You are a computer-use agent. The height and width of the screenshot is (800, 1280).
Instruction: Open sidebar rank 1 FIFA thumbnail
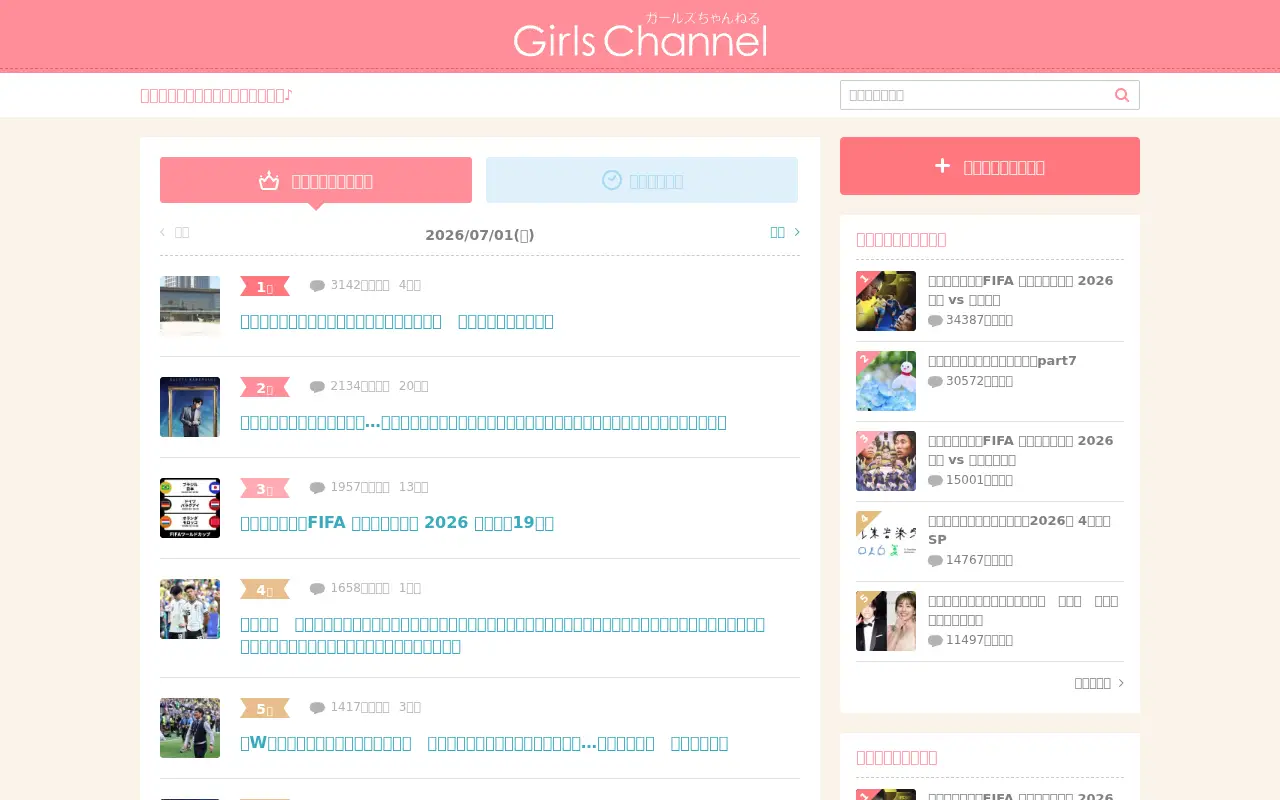tap(886, 301)
